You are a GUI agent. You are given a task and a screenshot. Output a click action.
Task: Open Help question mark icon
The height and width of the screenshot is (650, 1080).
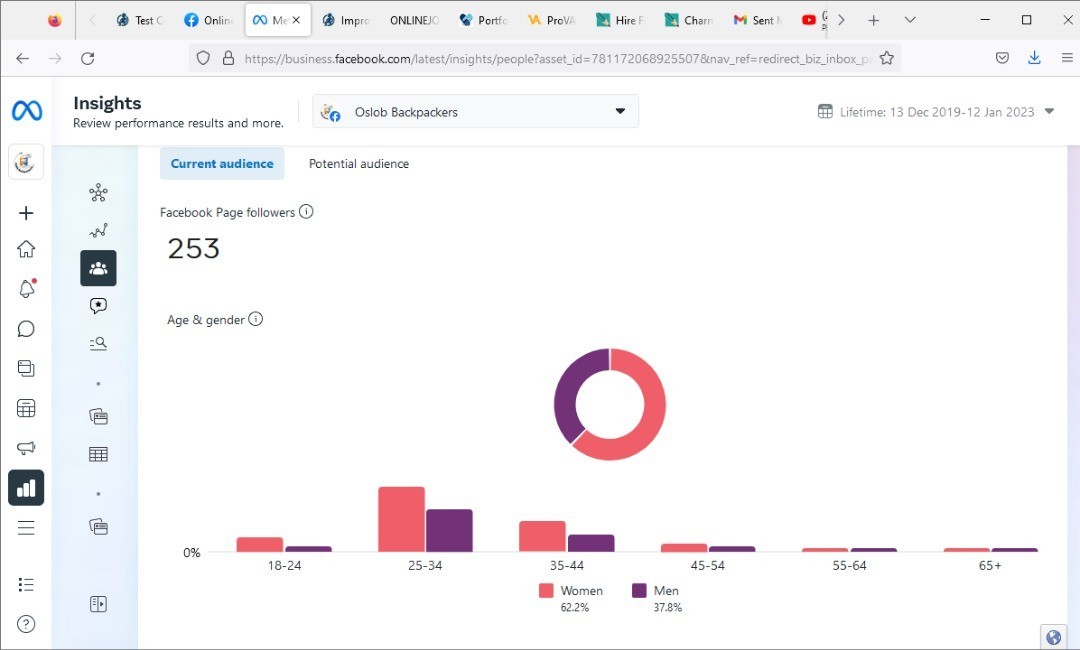25,624
